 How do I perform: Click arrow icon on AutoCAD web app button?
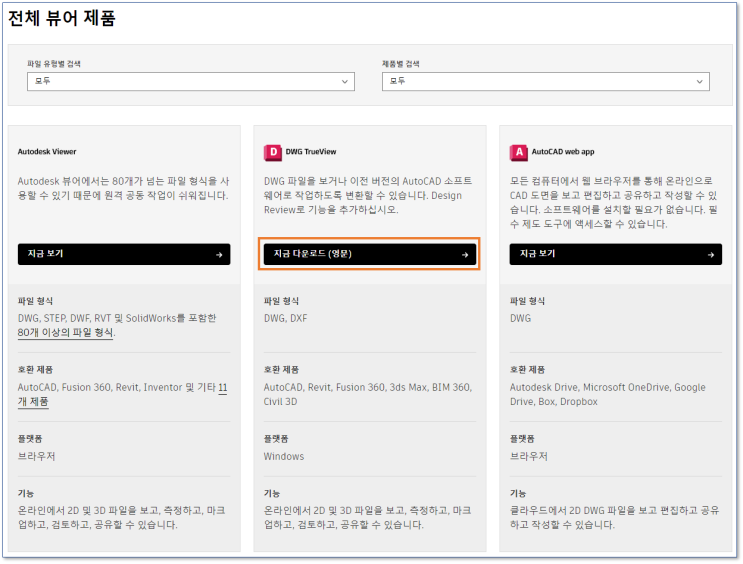[x=710, y=255]
